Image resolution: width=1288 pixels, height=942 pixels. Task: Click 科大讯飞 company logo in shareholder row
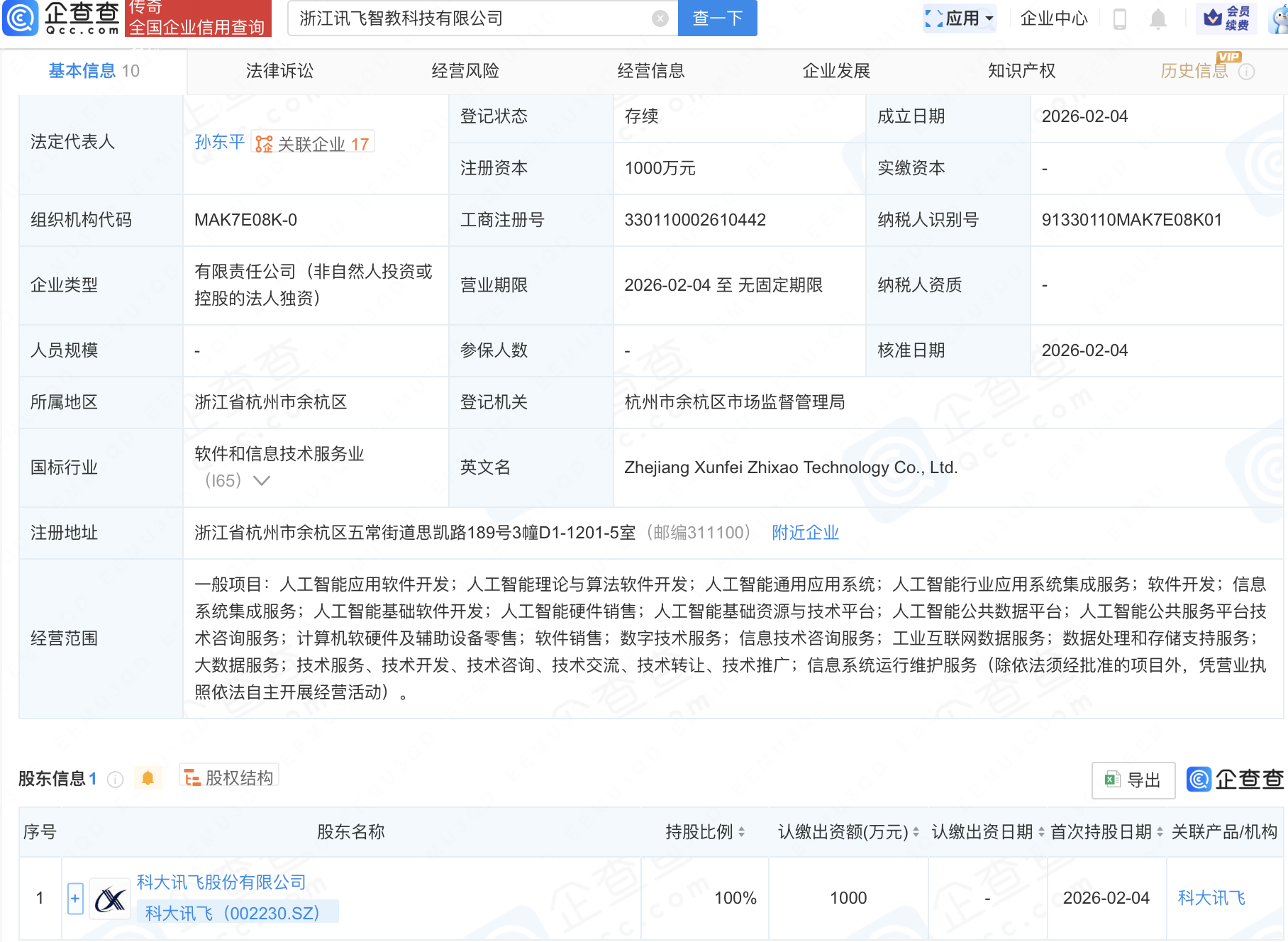click(x=110, y=897)
